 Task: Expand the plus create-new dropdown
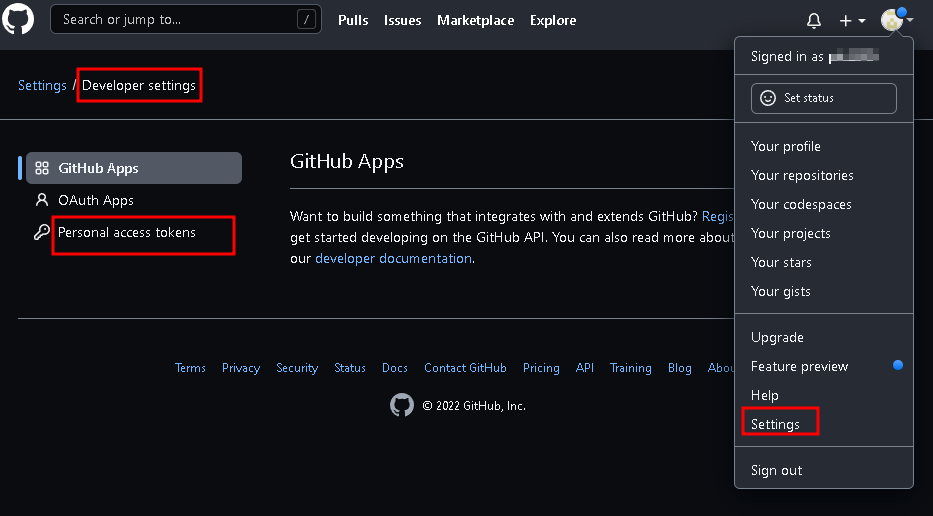point(852,21)
